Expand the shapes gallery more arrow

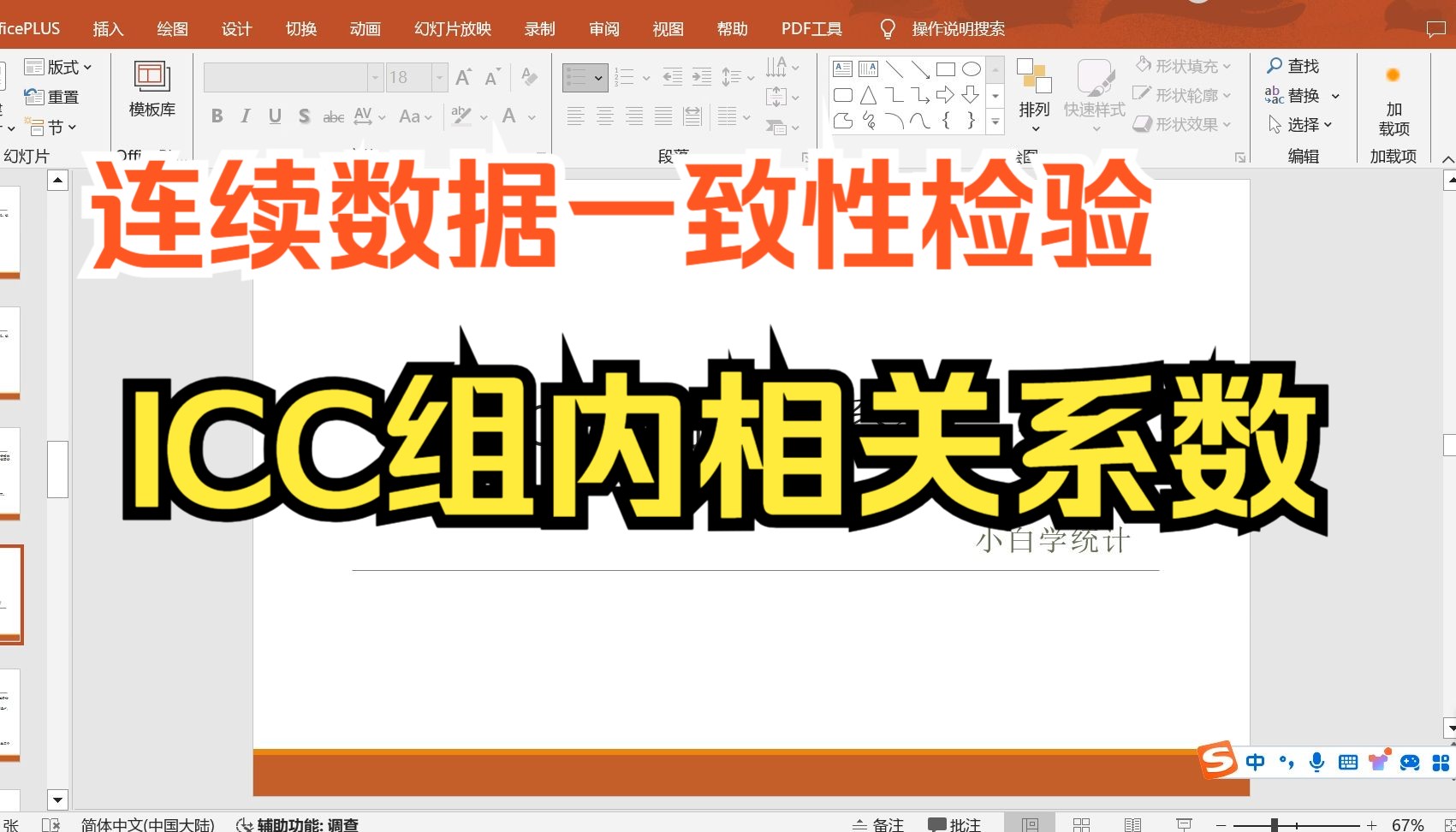click(x=995, y=122)
